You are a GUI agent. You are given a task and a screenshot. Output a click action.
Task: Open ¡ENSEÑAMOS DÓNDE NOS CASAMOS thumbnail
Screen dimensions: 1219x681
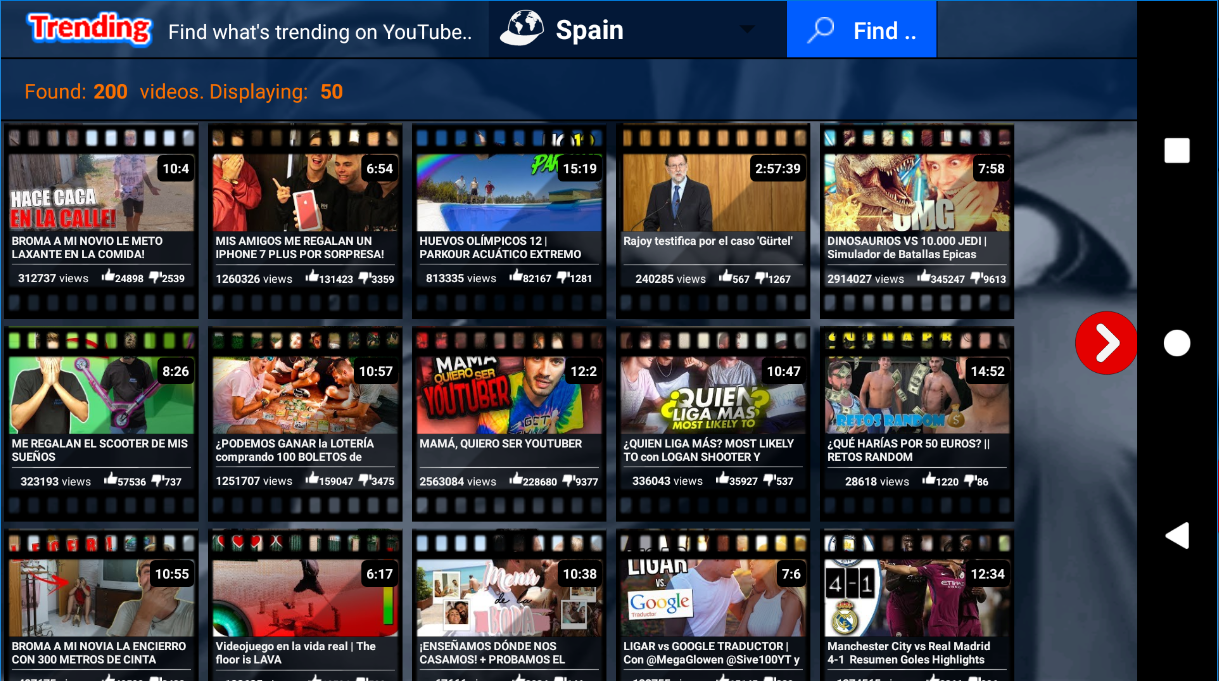pos(509,598)
